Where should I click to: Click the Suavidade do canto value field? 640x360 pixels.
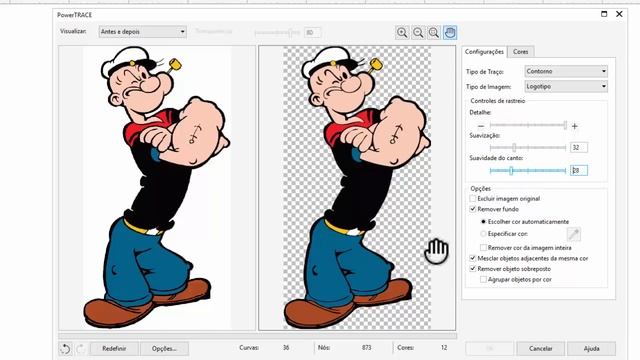click(579, 171)
